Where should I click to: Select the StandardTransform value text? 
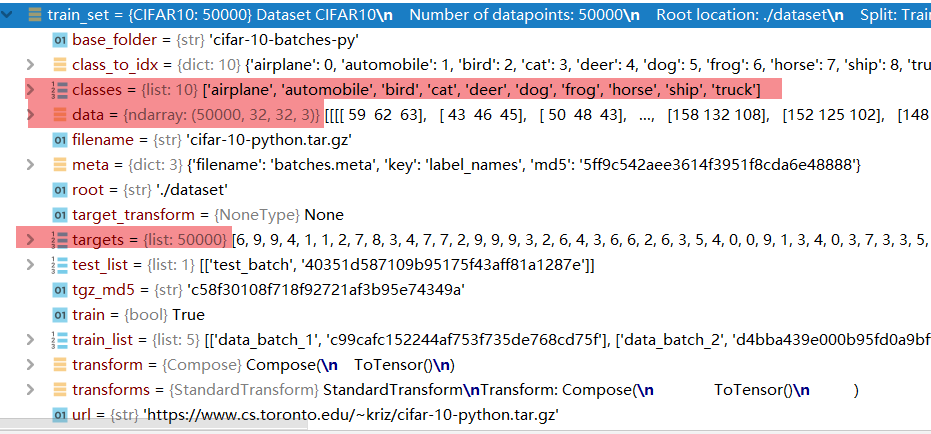591,389
